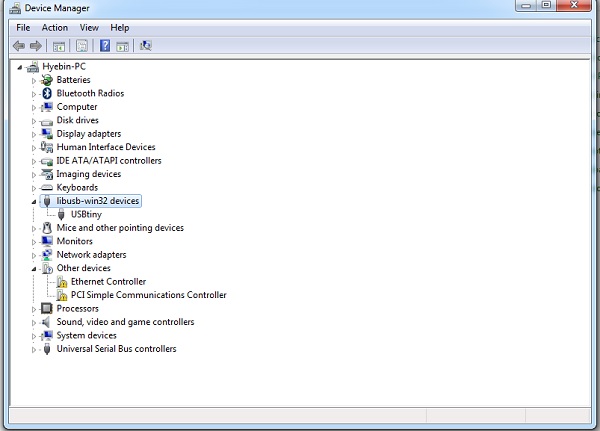Select the Ethernet Controller label
Screen dimensions: 600x431
point(109,282)
